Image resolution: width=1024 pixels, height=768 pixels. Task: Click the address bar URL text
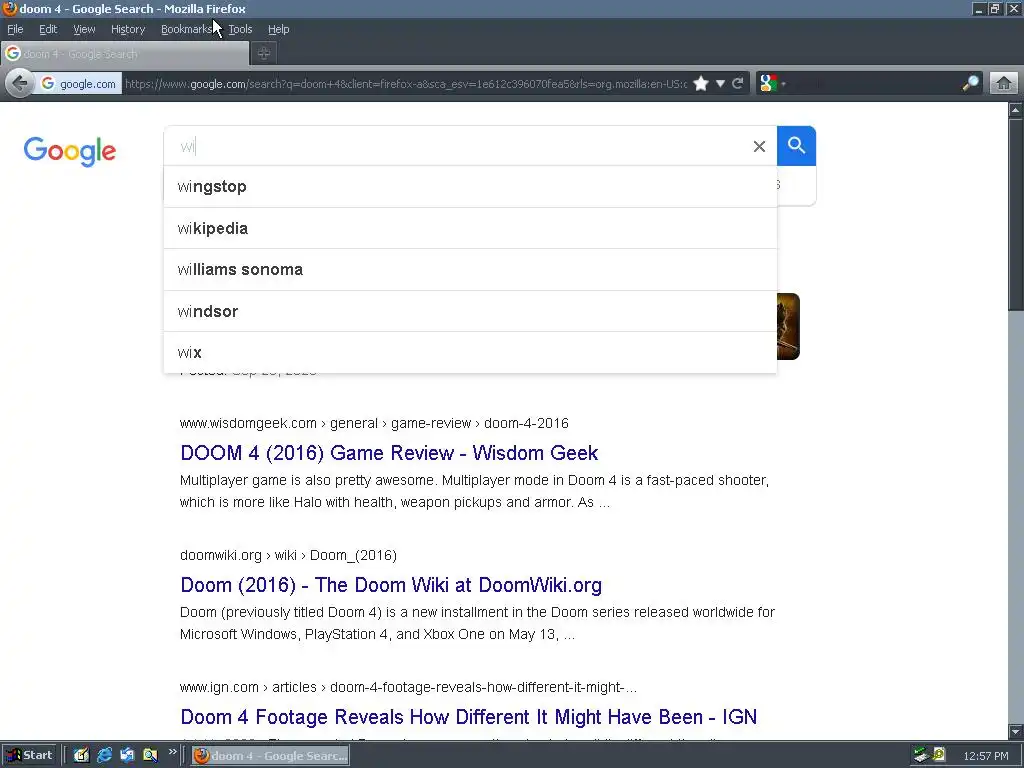pos(405,84)
